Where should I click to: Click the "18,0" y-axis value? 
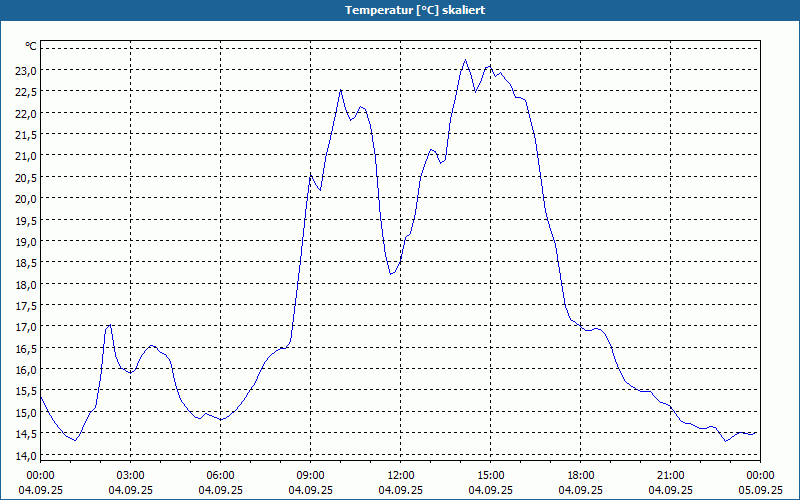pos(26,285)
